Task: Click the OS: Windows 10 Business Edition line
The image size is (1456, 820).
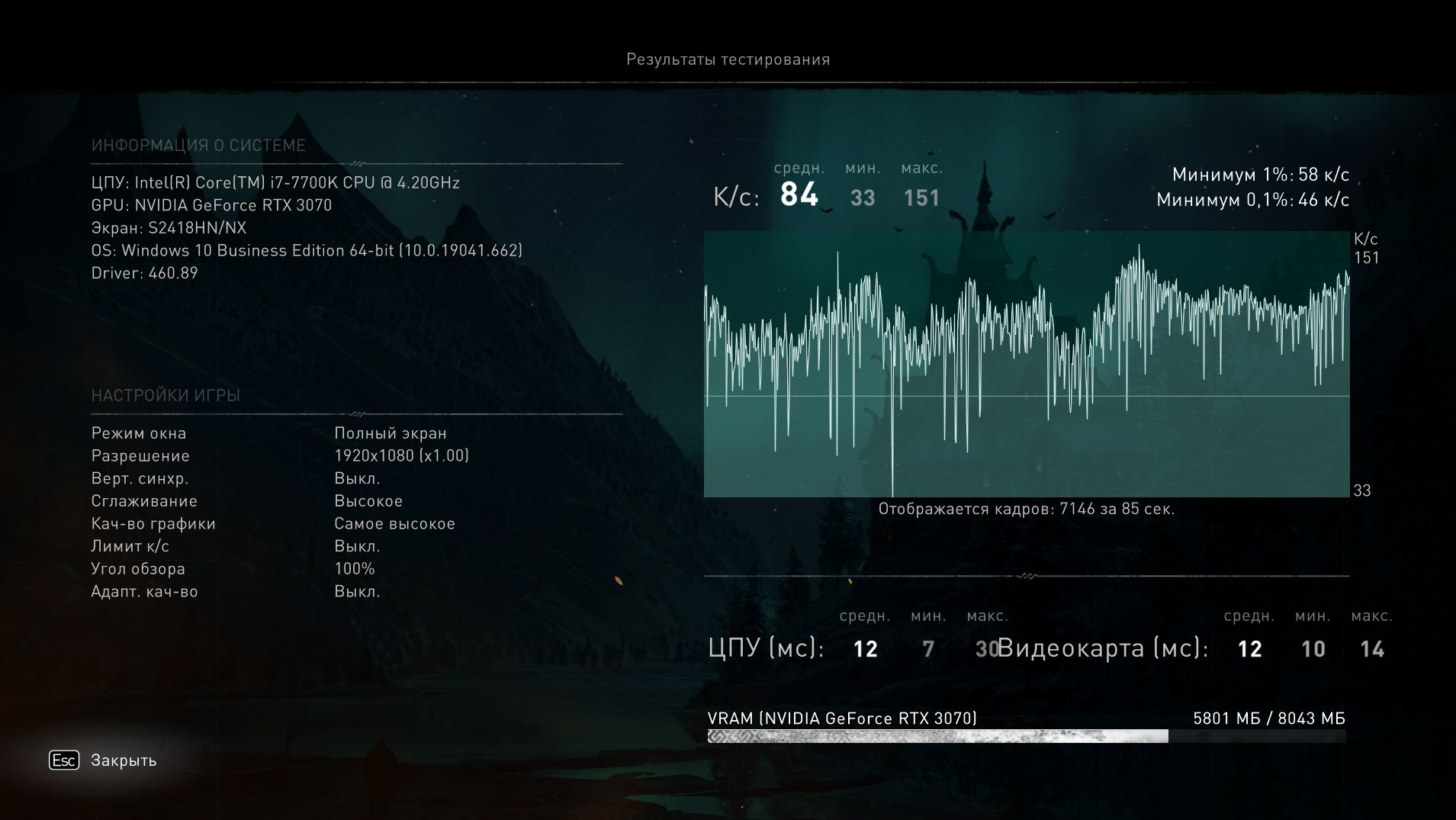Action: tap(307, 250)
